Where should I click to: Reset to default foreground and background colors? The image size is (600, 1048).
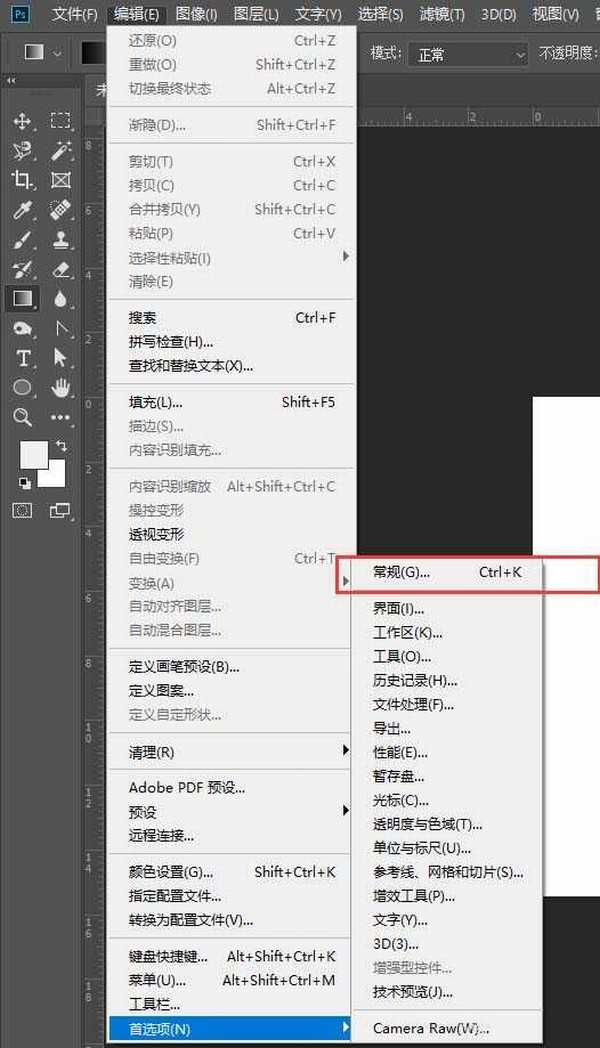click(24, 483)
